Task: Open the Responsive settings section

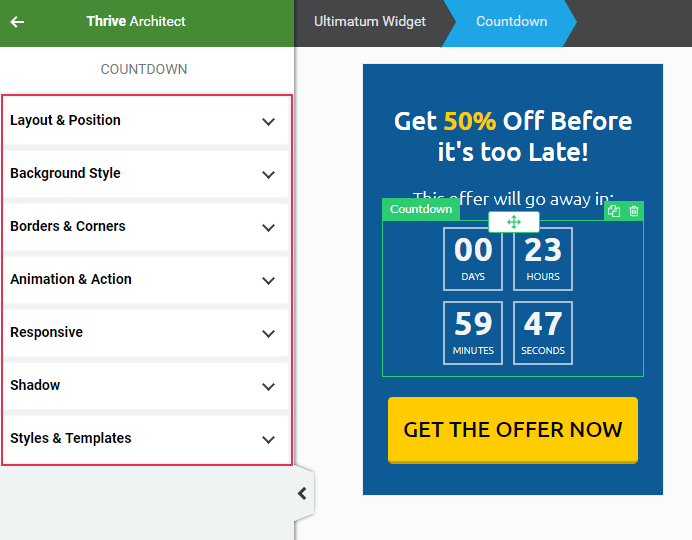Action: 146,332
